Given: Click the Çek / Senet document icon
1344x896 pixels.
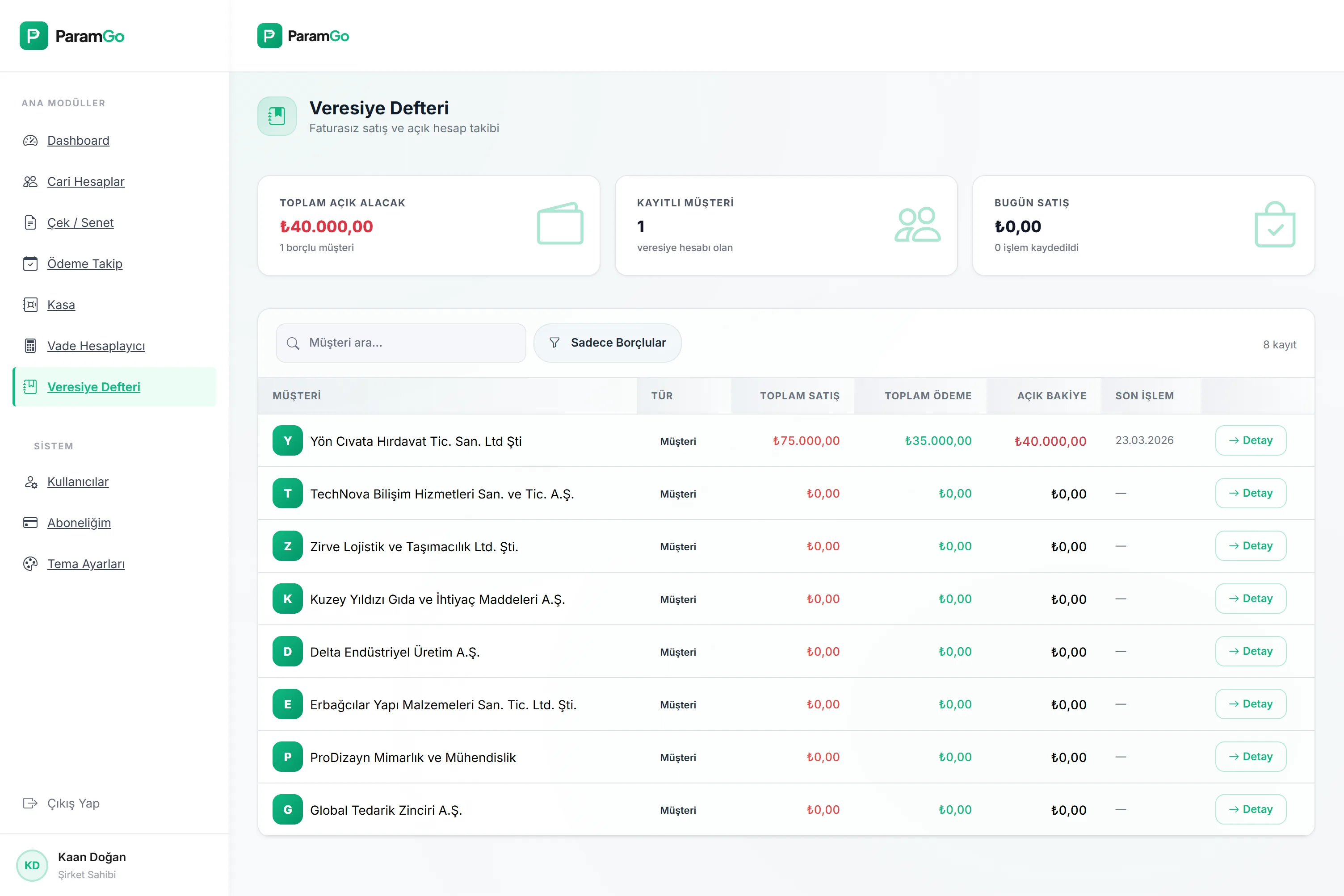Looking at the screenshot, I should point(30,223).
